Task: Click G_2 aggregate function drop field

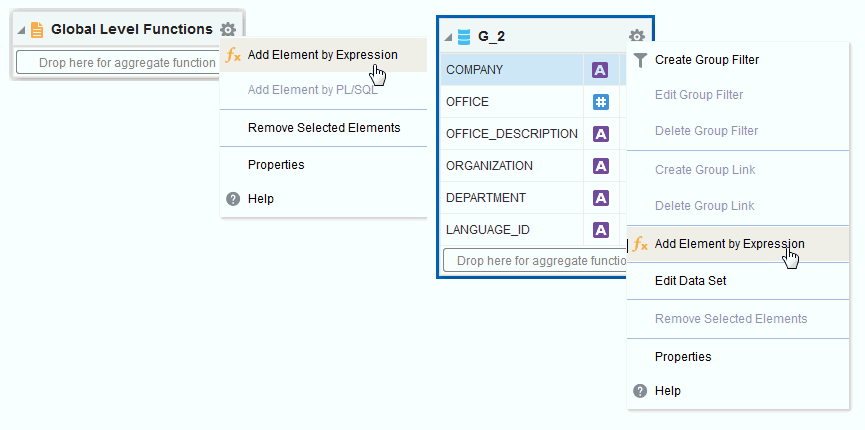Action: [535, 261]
